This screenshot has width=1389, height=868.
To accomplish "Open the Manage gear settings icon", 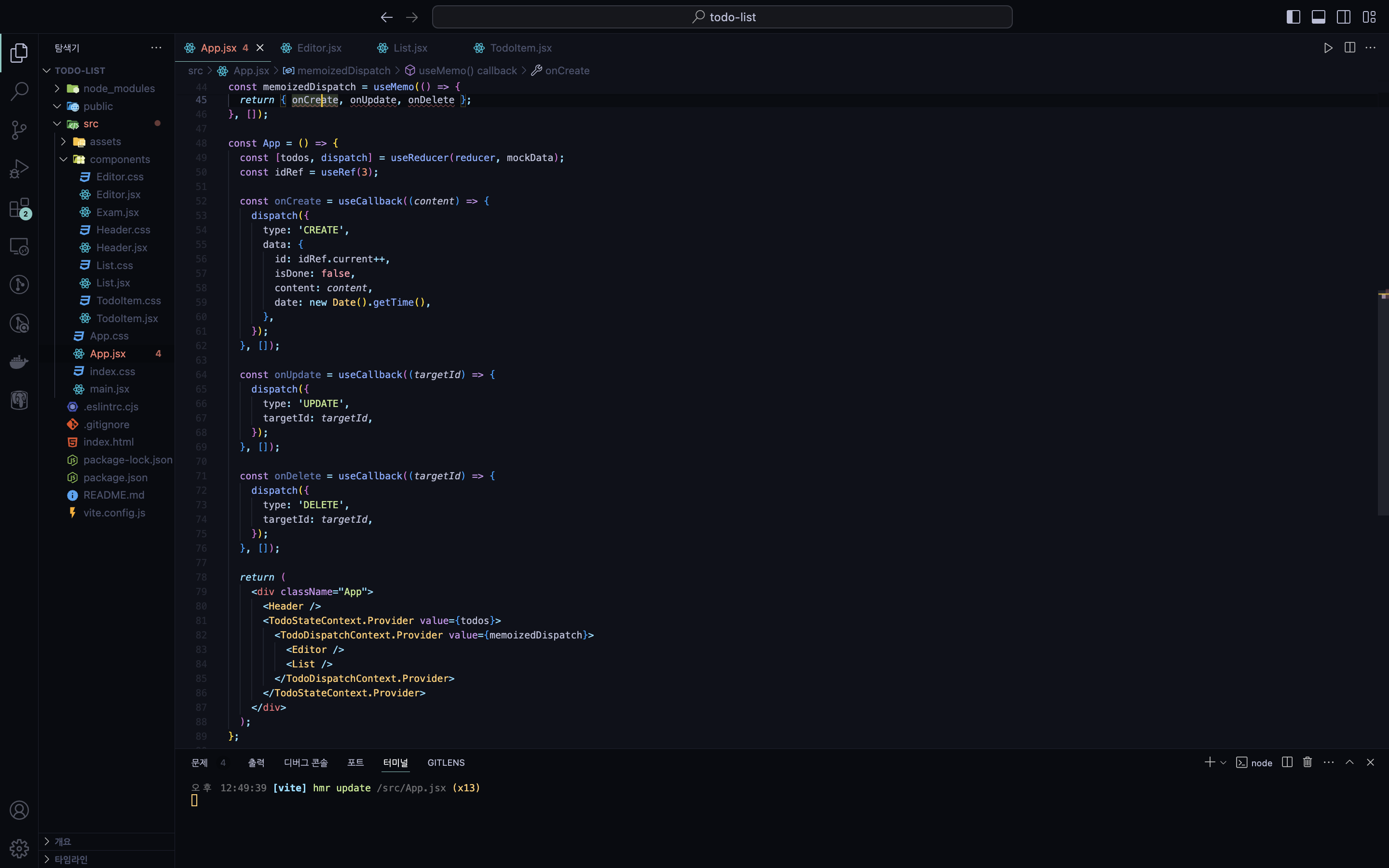I will pyautogui.click(x=19, y=849).
